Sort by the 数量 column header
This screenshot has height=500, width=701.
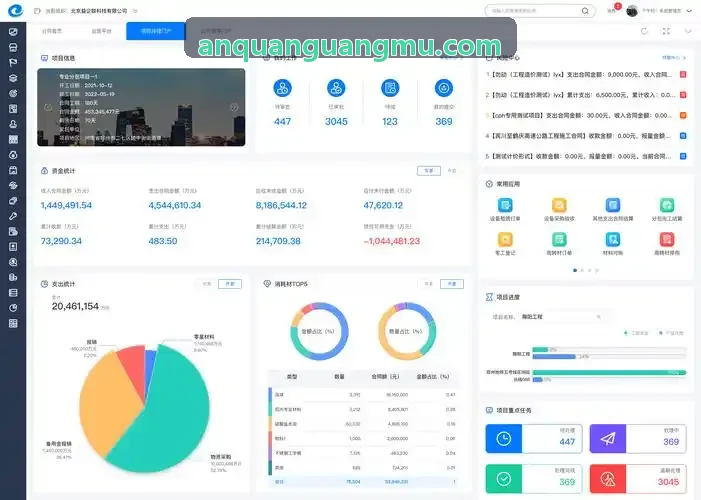(339, 377)
